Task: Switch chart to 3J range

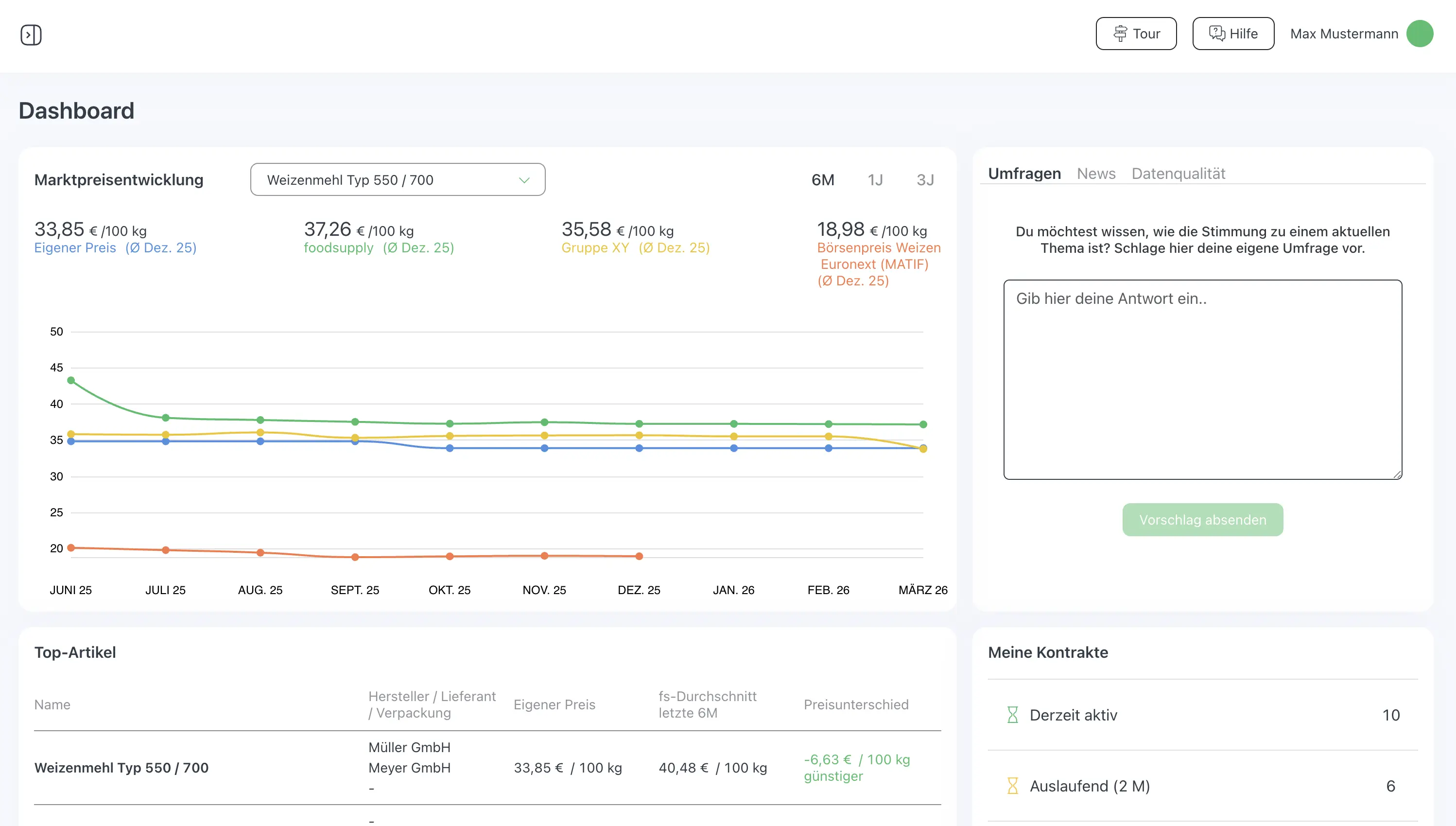Action: (925, 180)
